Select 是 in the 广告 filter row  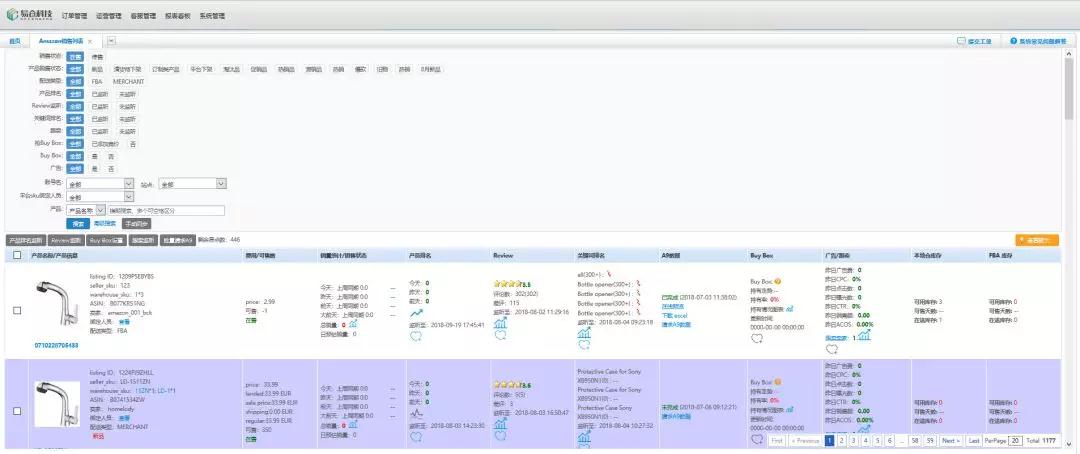[x=94, y=168]
